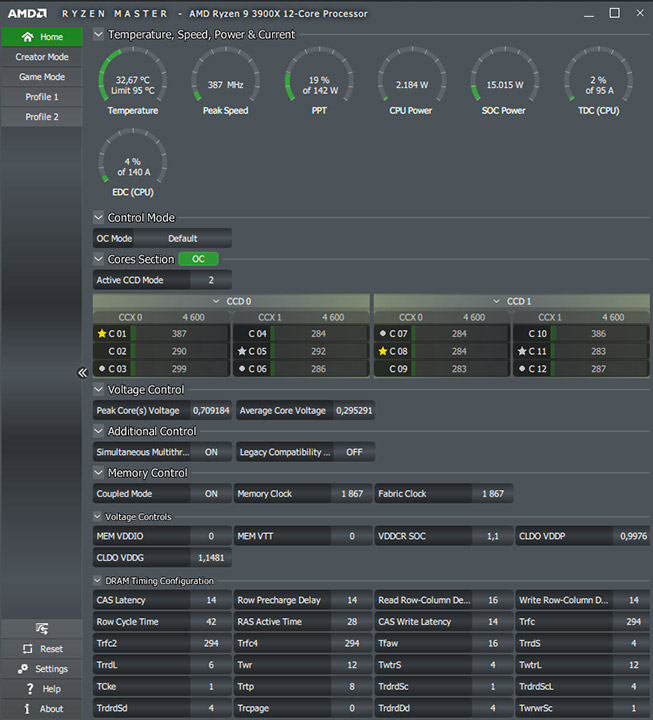Click the Reset button label
653x720 pixels.
click(51, 649)
